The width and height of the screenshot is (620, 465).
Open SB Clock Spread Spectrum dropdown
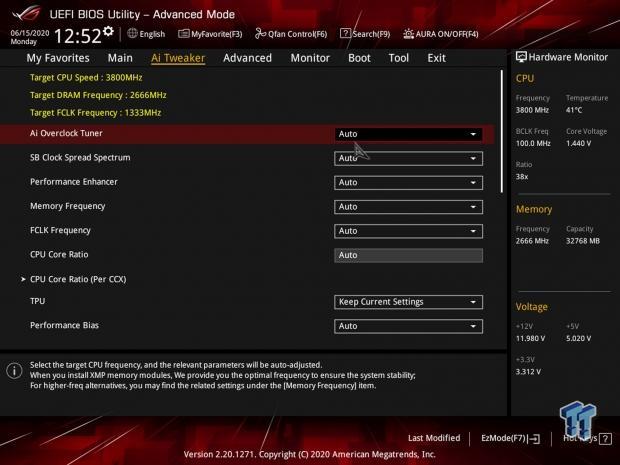(408, 159)
